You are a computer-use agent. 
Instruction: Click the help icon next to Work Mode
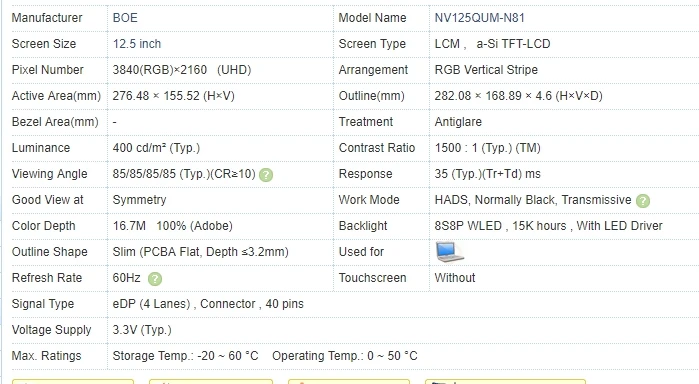(x=643, y=201)
